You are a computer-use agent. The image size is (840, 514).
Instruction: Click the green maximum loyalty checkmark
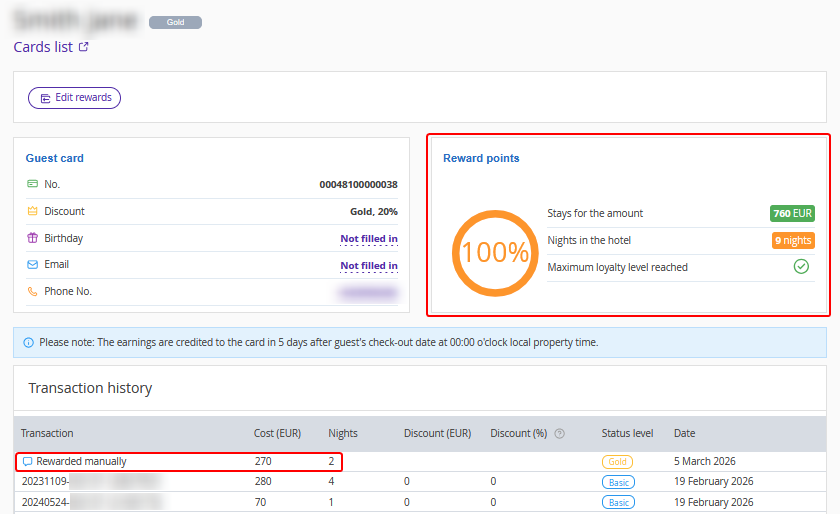(x=801, y=267)
